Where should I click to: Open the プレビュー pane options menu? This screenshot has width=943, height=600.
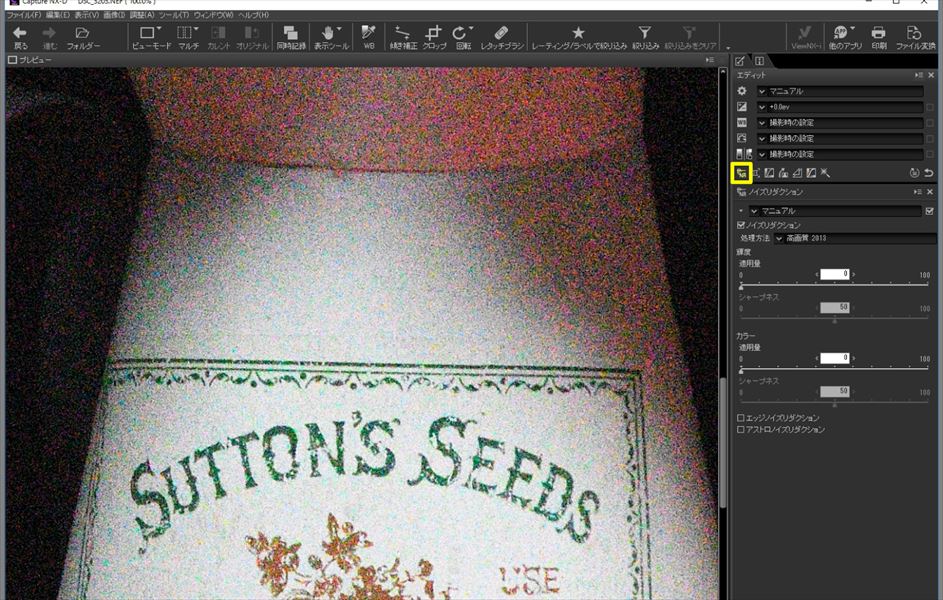710,60
